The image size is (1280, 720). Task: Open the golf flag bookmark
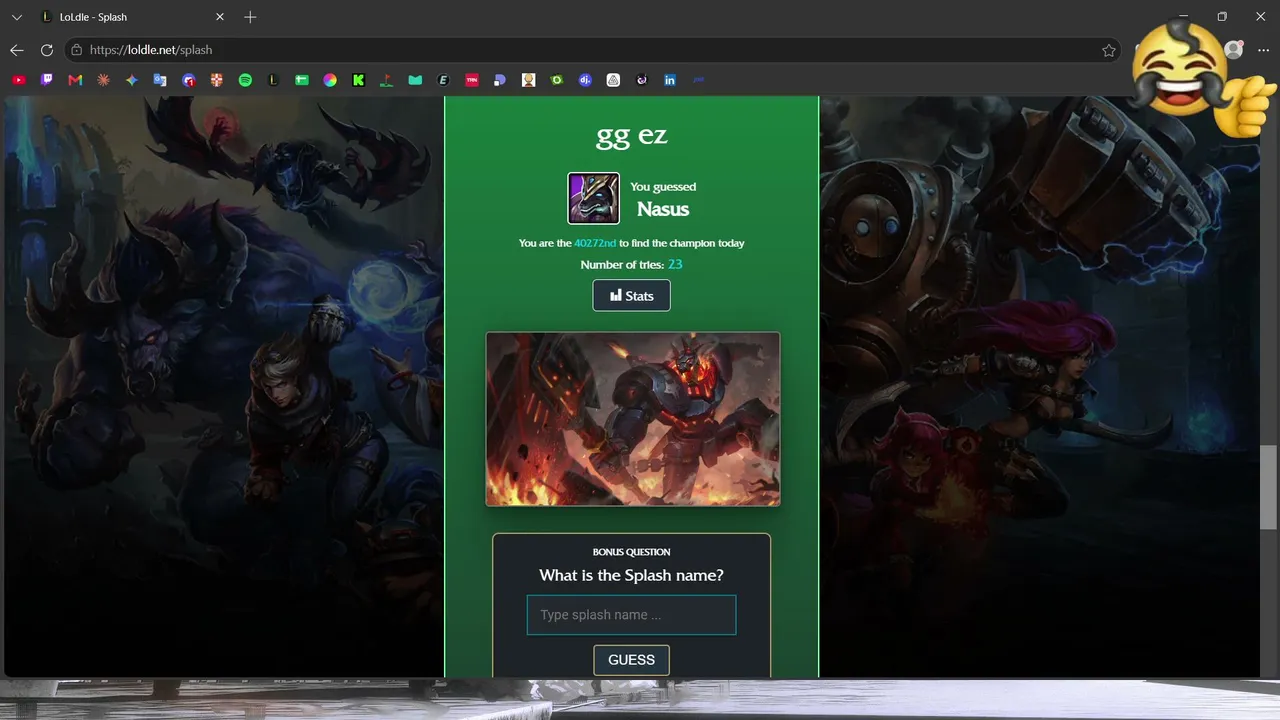(386, 80)
